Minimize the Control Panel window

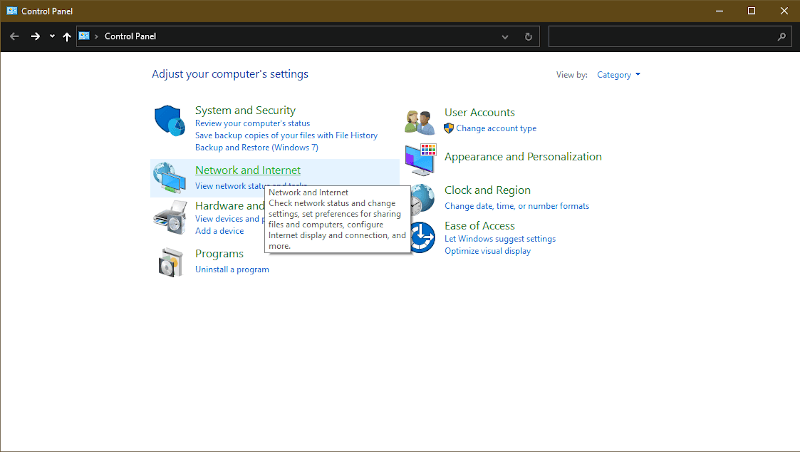[x=719, y=11]
